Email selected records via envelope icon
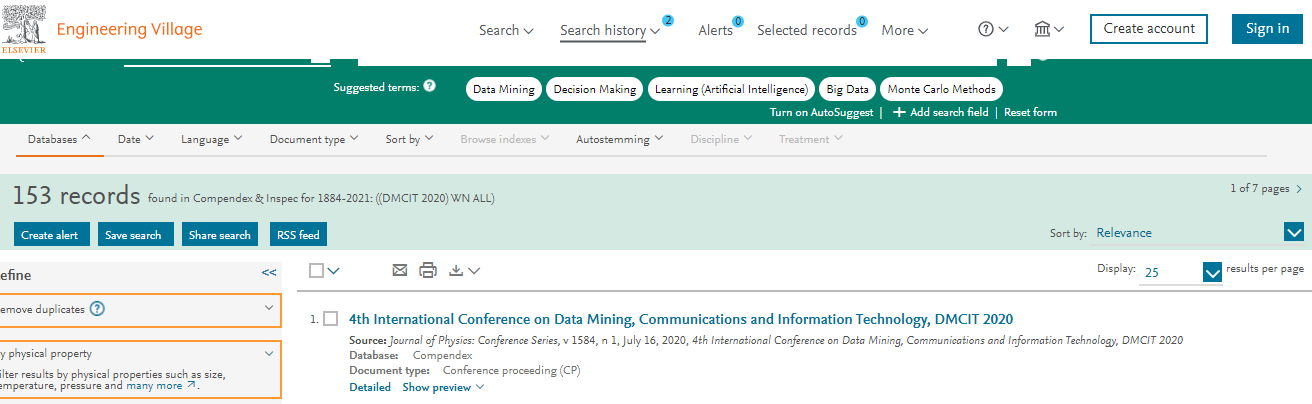Viewport: 1312px width, 404px height. click(400, 270)
